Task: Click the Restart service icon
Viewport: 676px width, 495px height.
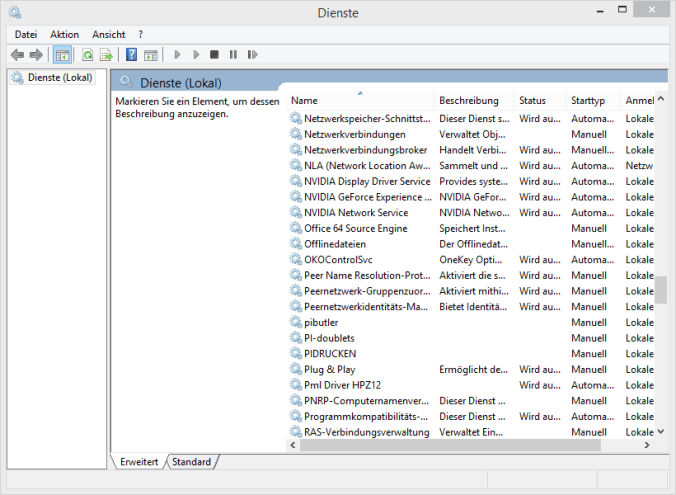Action: (x=253, y=55)
